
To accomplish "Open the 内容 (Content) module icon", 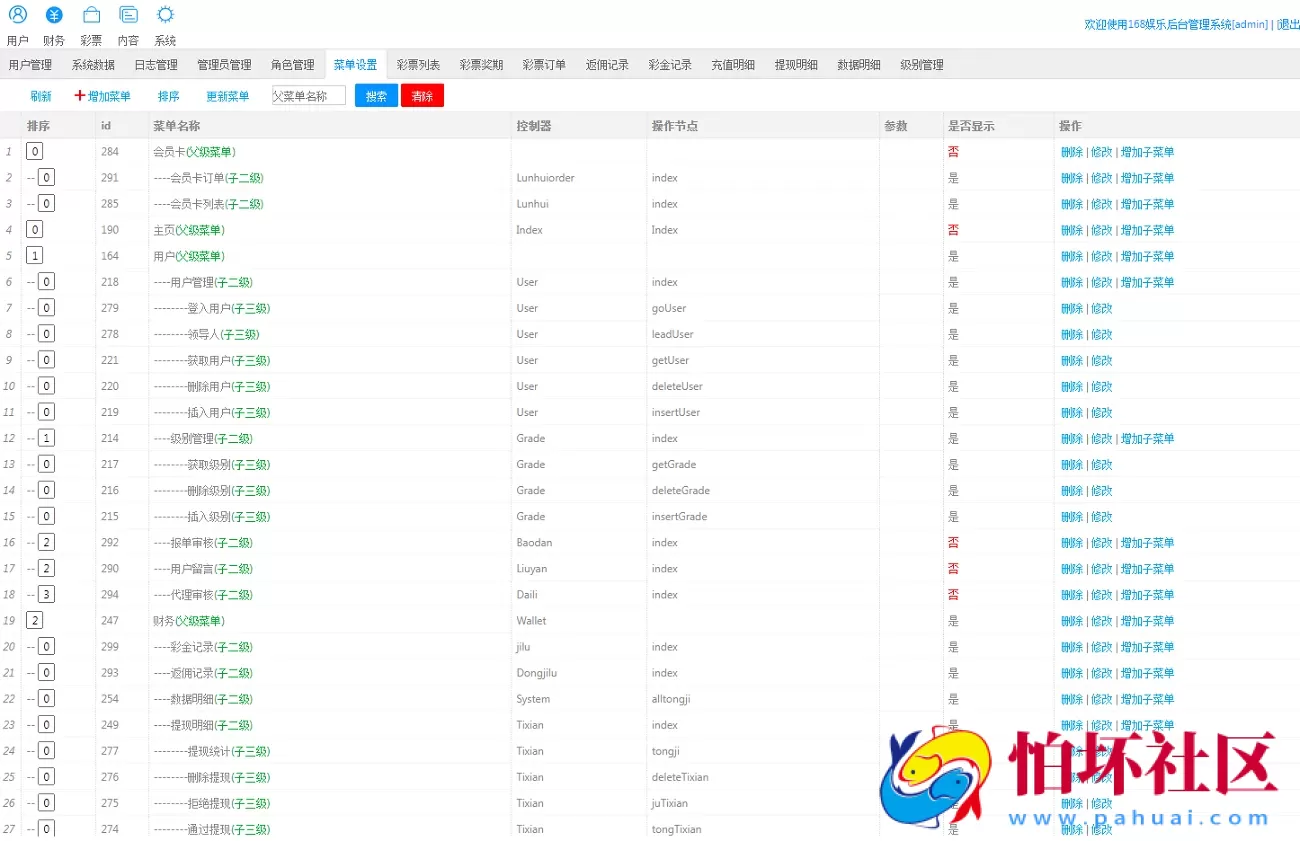I will pos(128,14).
